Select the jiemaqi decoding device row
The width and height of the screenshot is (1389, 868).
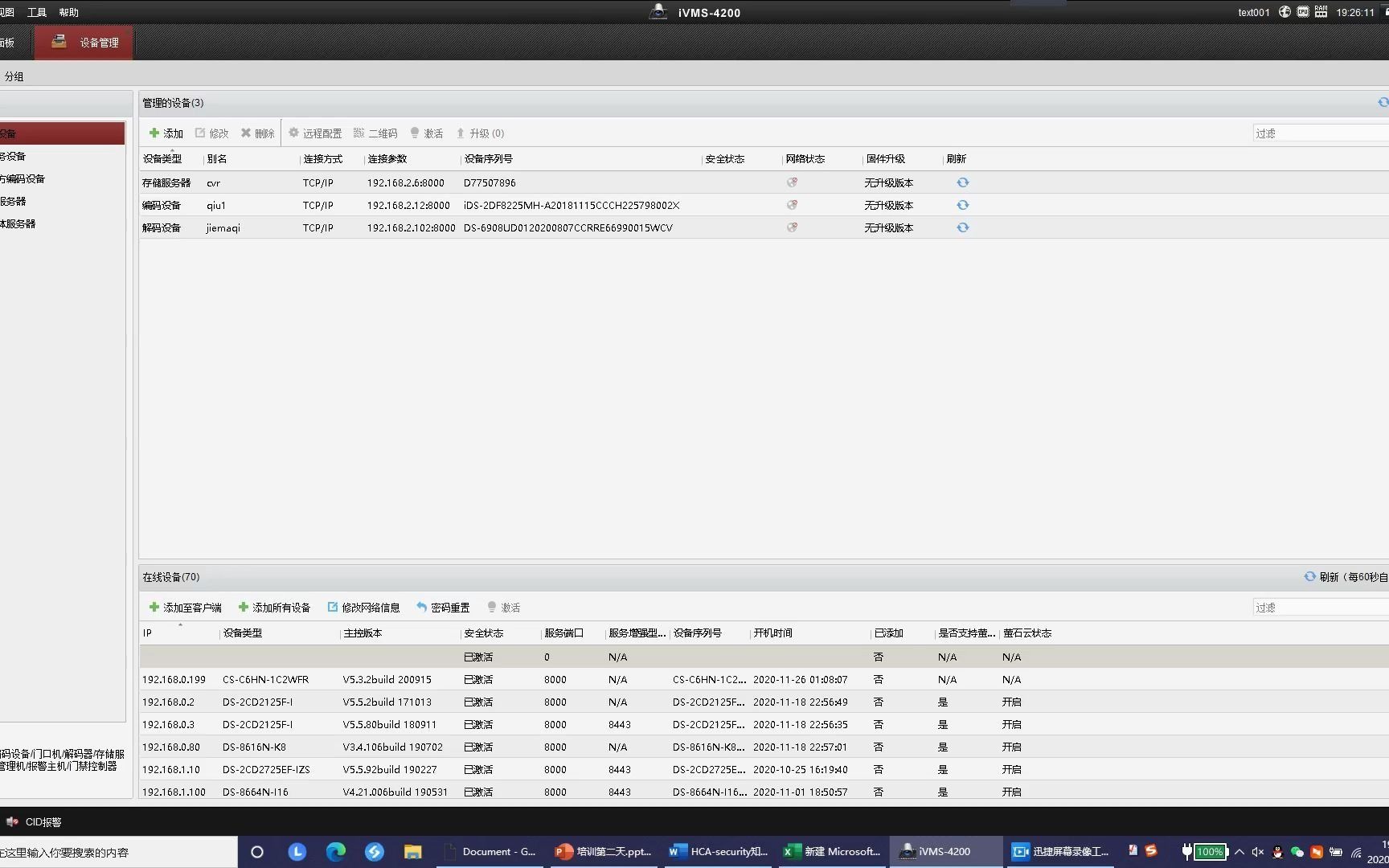(764, 227)
